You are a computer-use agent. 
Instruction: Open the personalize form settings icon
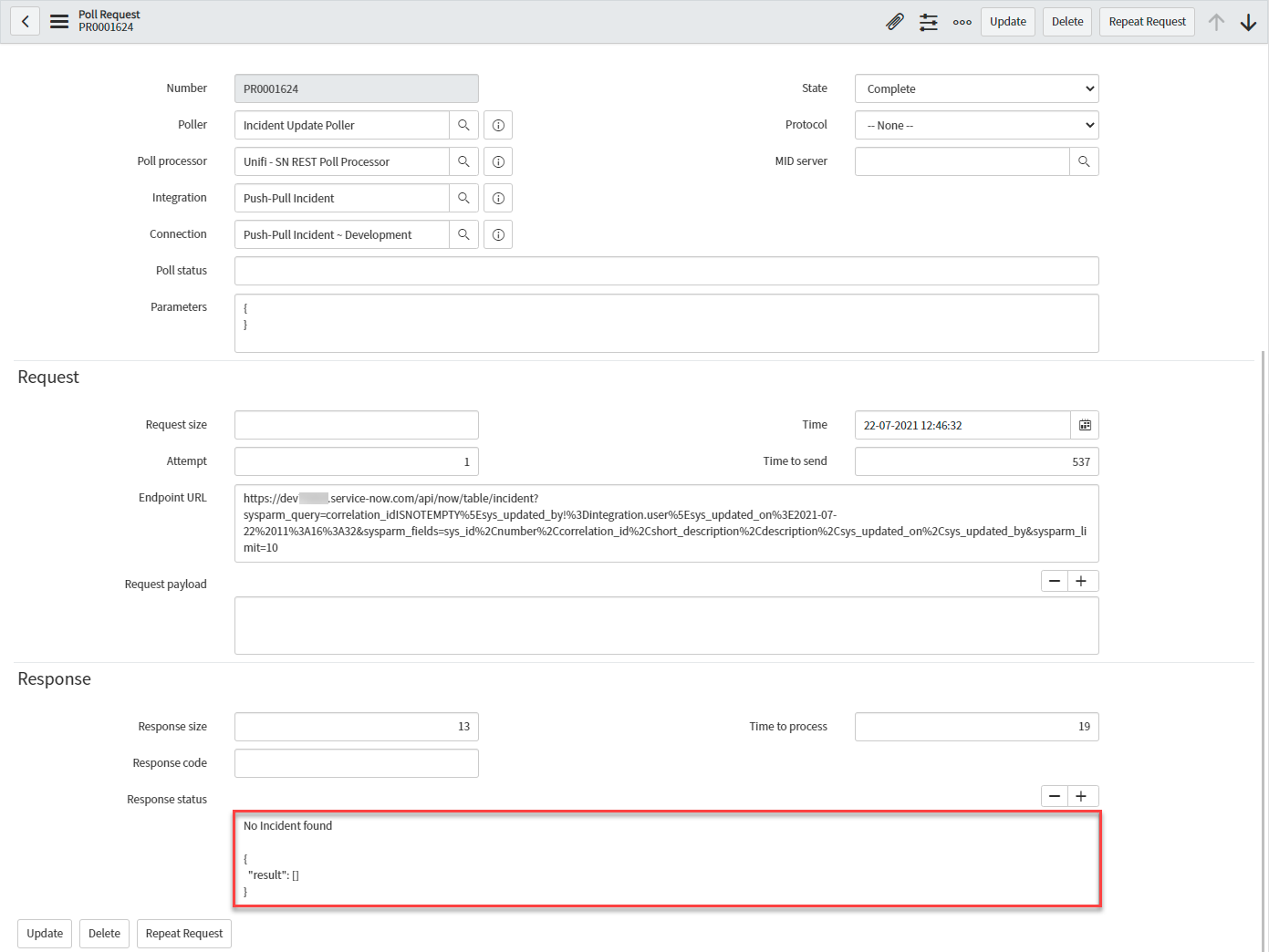tap(928, 22)
